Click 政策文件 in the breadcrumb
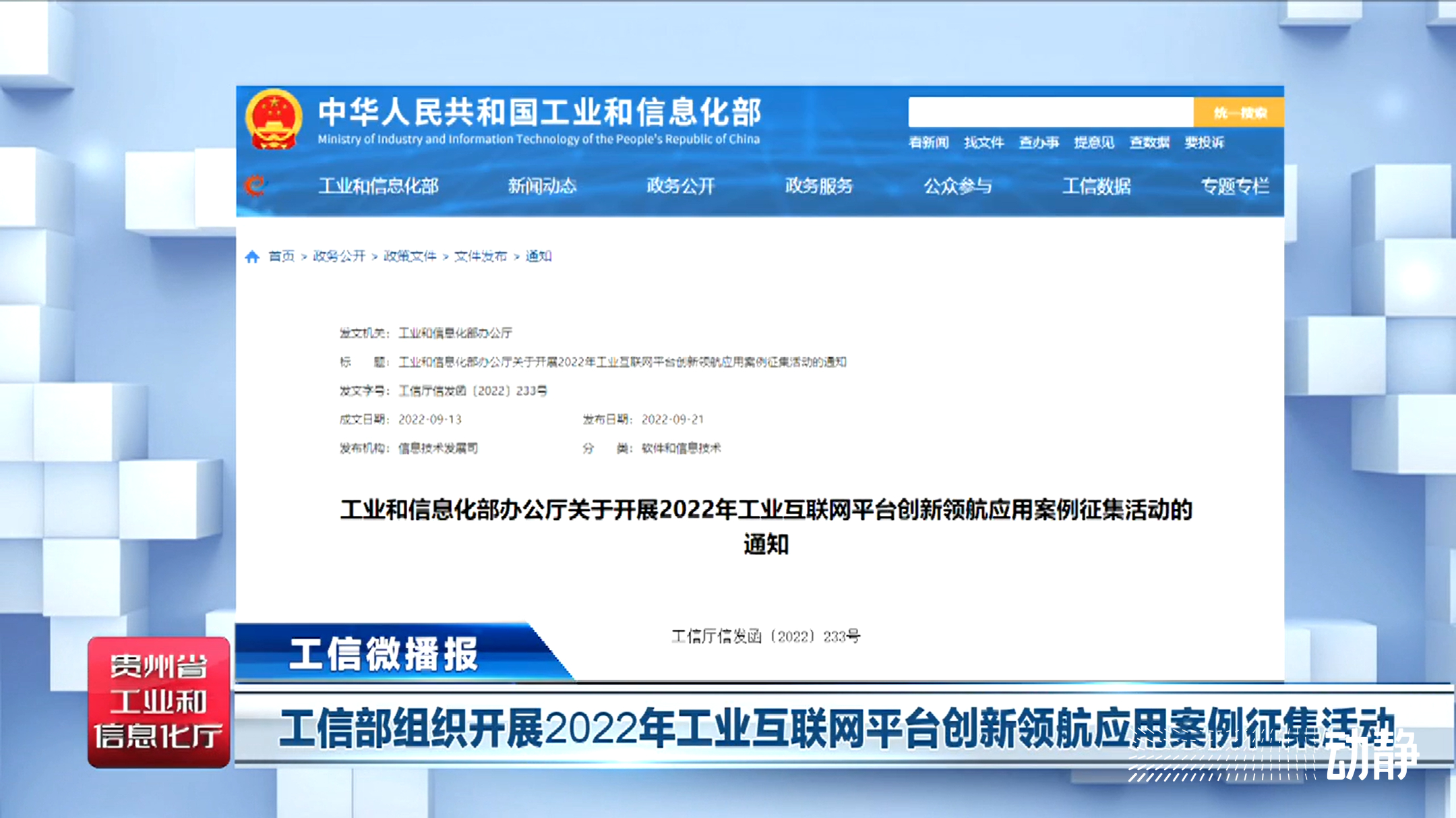Image resolution: width=1456 pixels, height=818 pixels. coord(410,256)
